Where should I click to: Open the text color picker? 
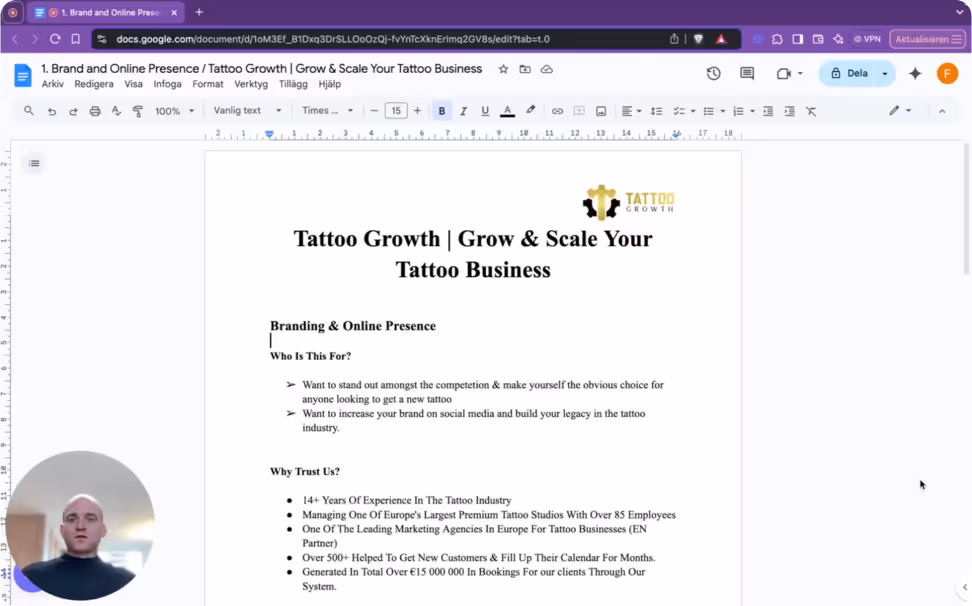click(x=507, y=112)
